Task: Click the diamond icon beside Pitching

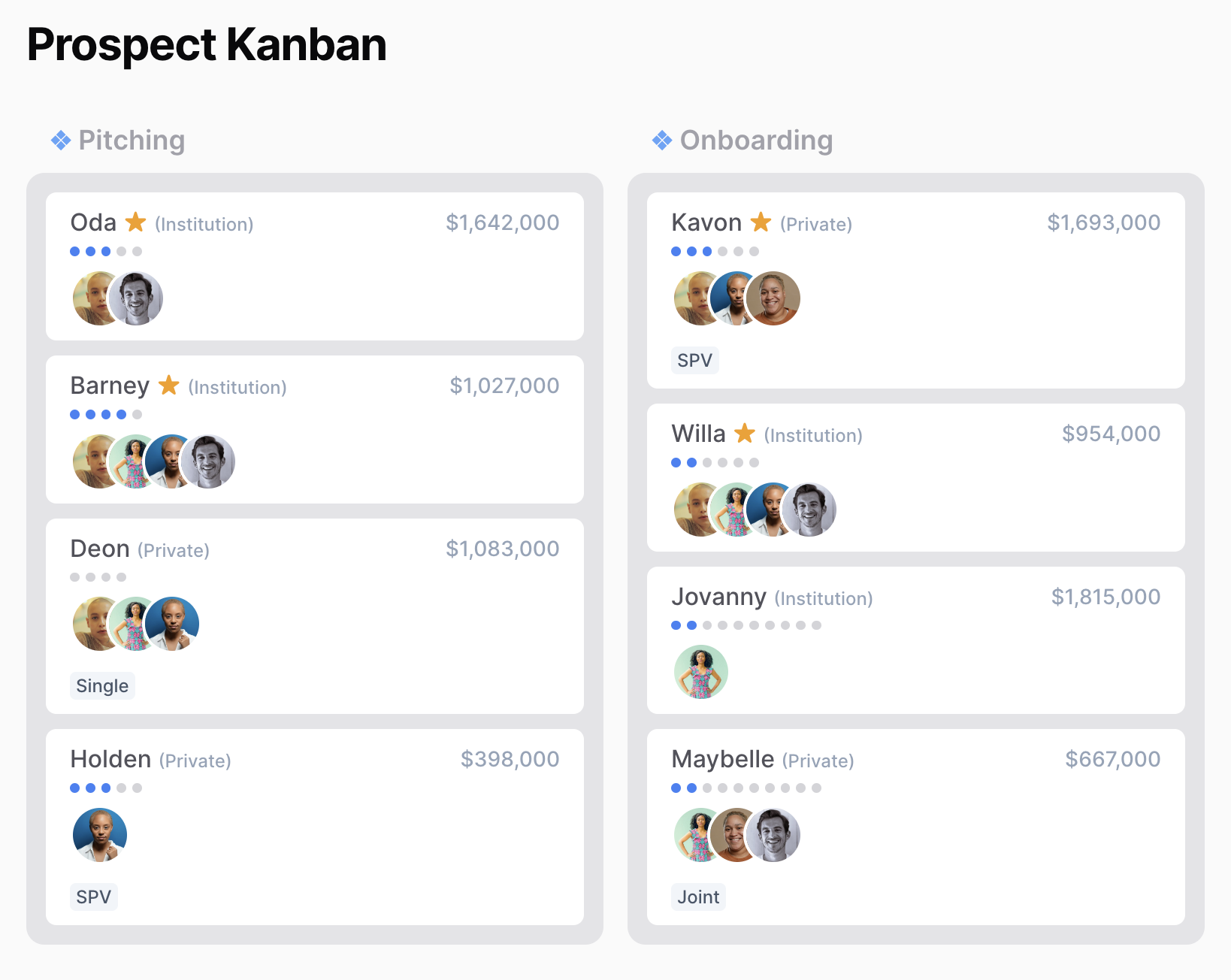Action: tap(61, 141)
